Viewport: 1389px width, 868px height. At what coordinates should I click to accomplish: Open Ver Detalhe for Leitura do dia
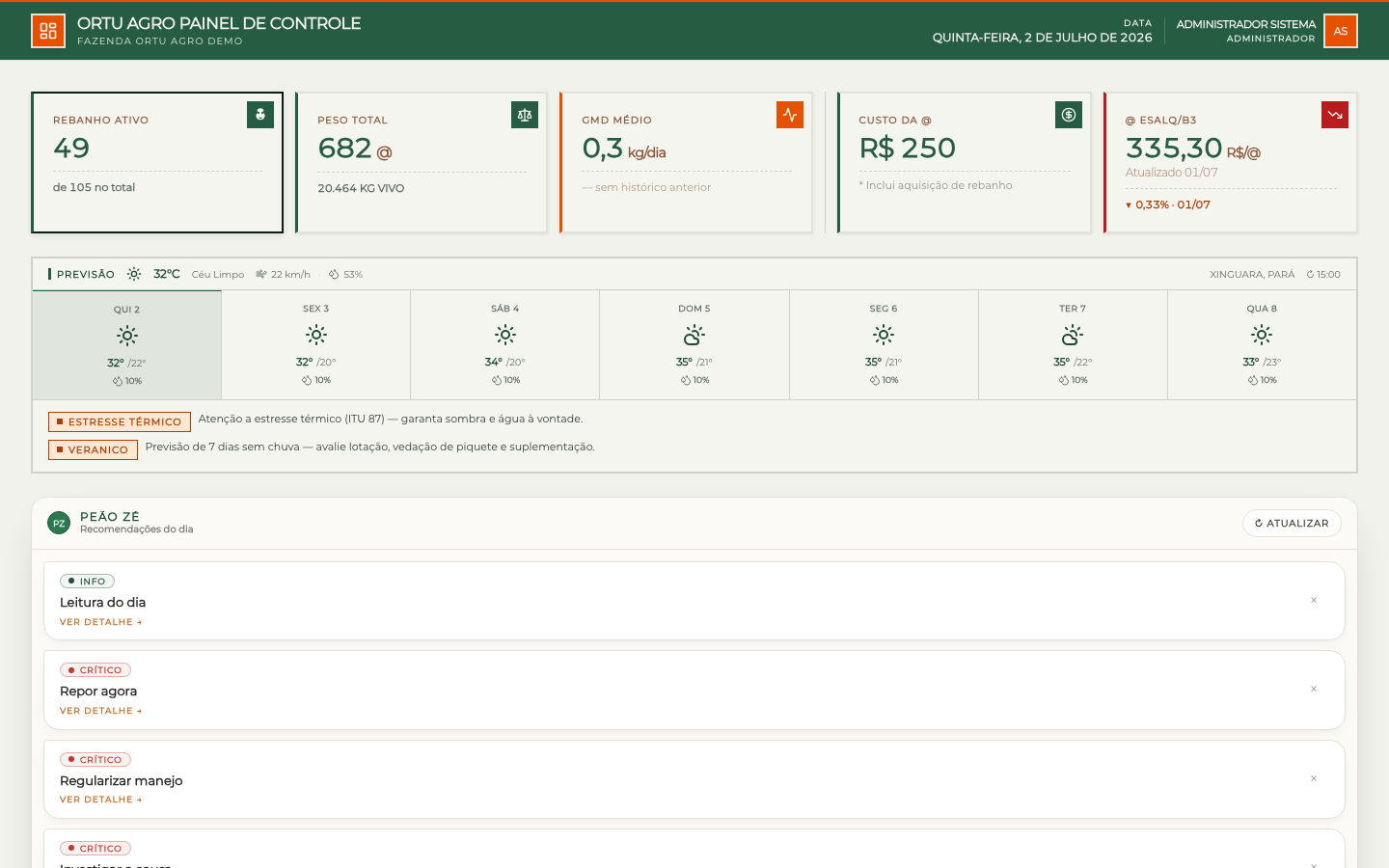click(100, 622)
